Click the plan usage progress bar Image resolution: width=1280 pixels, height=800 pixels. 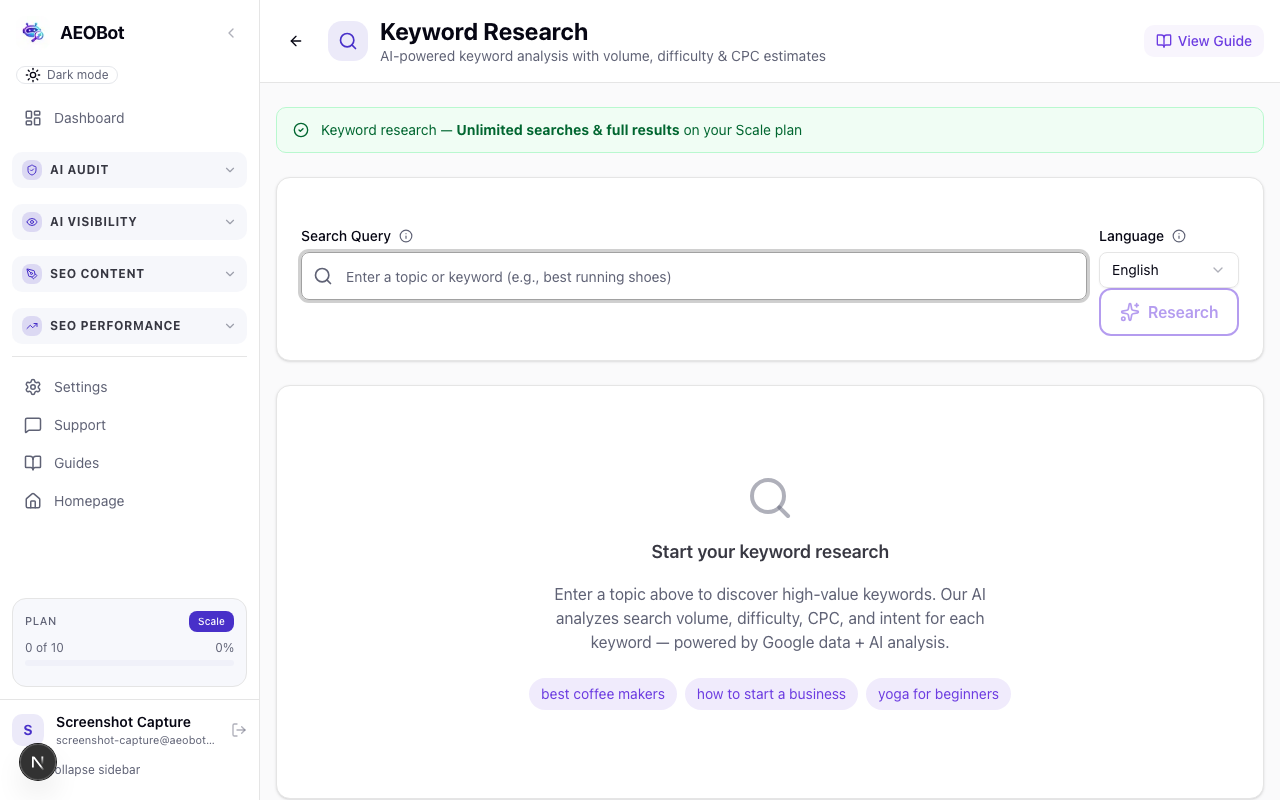[x=129, y=662]
